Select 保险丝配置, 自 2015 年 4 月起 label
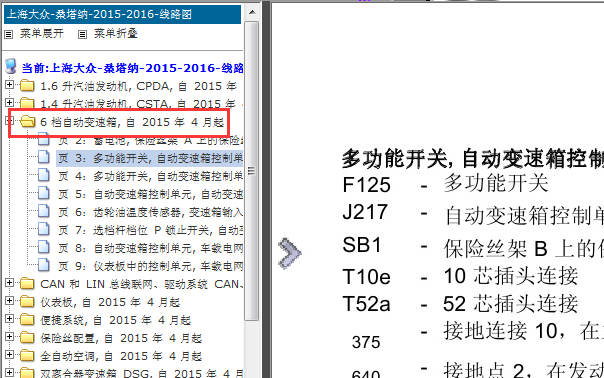 coord(121,338)
